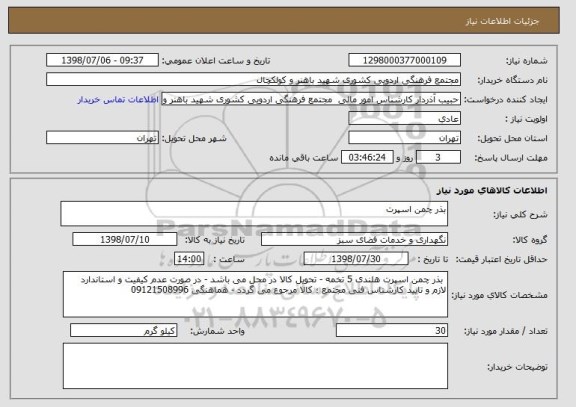The height and width of the screenshot is (407, 576).
Task: Select the label گروه کالا
Action: 530,240
